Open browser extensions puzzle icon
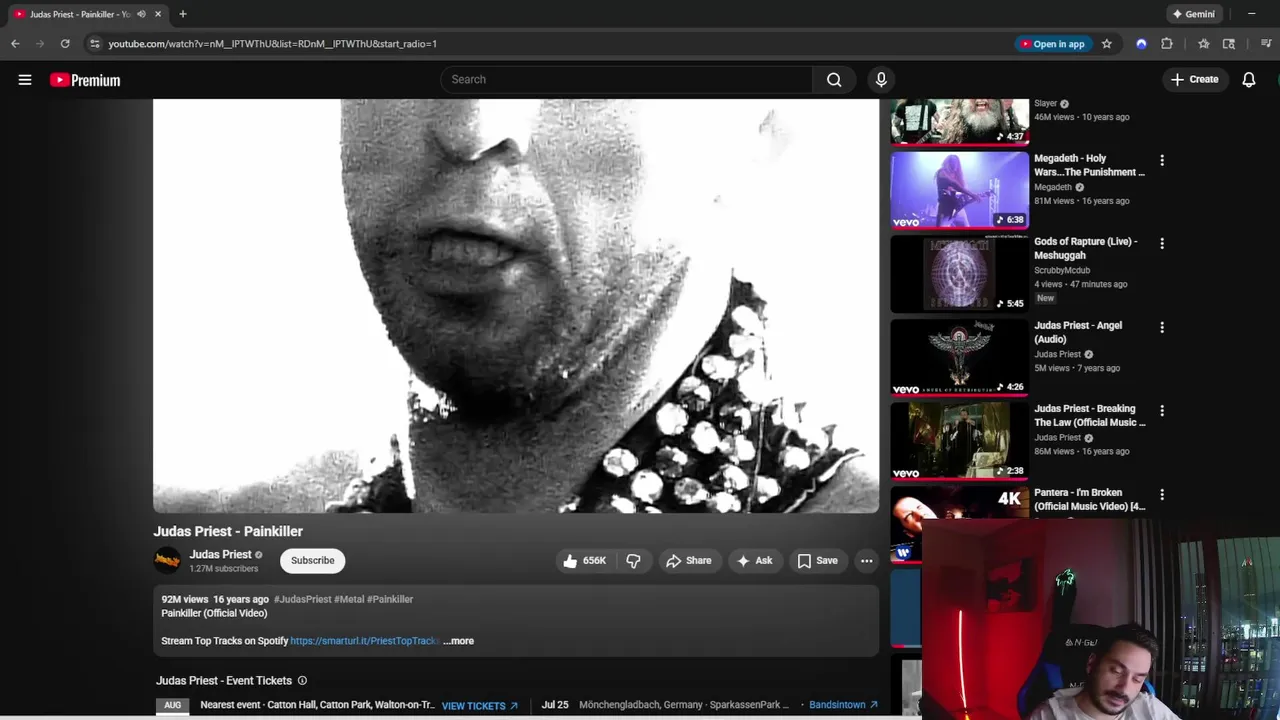The width and height of the screenshot is (1280, 720). tap(1167, 44)
